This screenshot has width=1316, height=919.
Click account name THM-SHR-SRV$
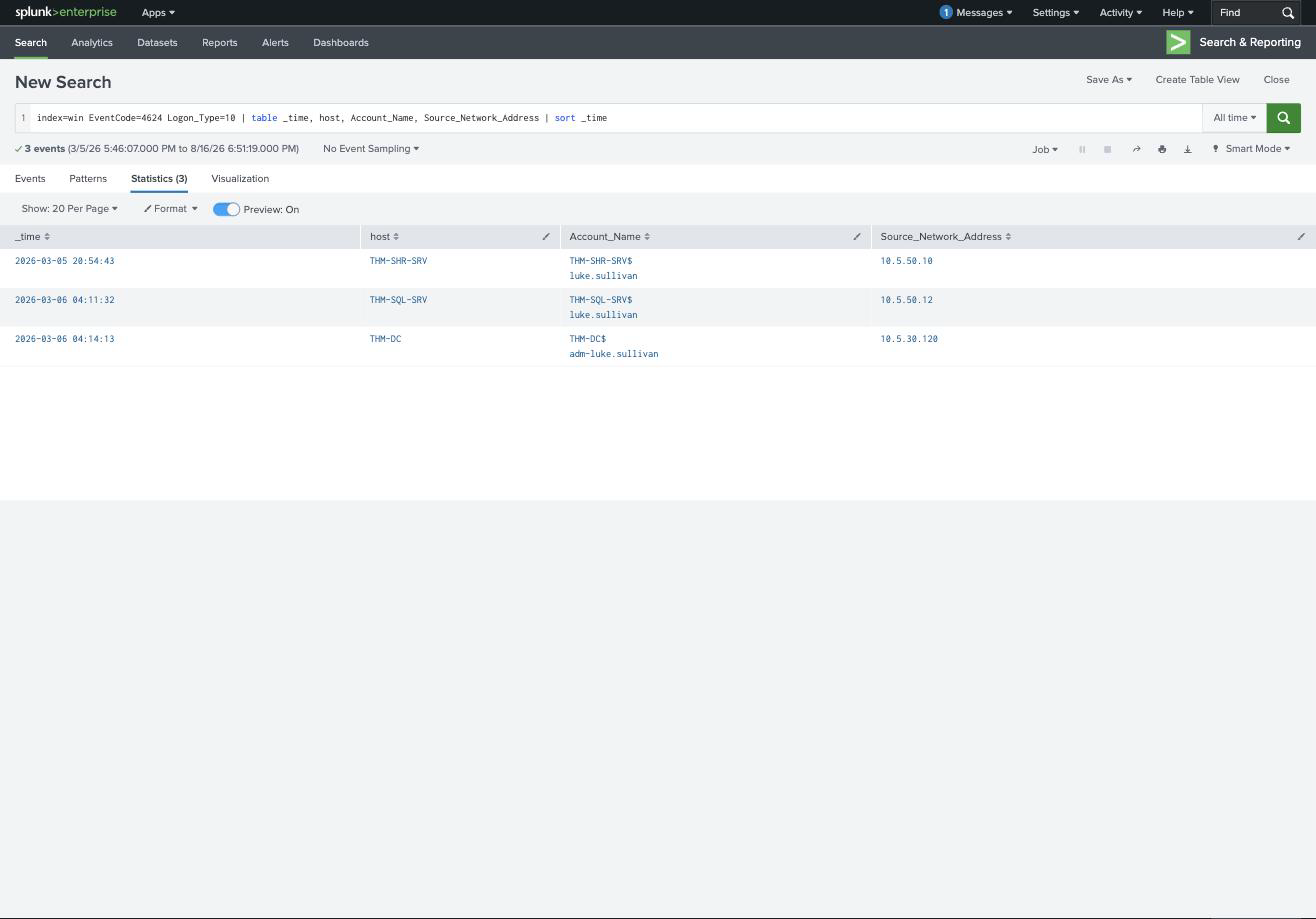point(601,261)
